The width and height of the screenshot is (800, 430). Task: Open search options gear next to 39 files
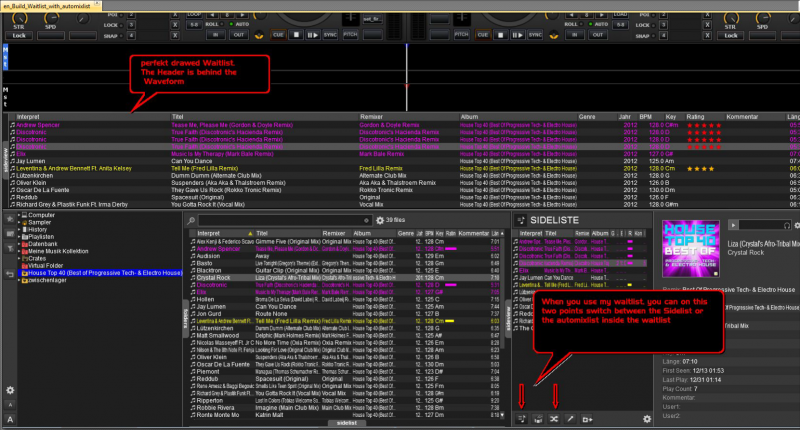point(380,220)
